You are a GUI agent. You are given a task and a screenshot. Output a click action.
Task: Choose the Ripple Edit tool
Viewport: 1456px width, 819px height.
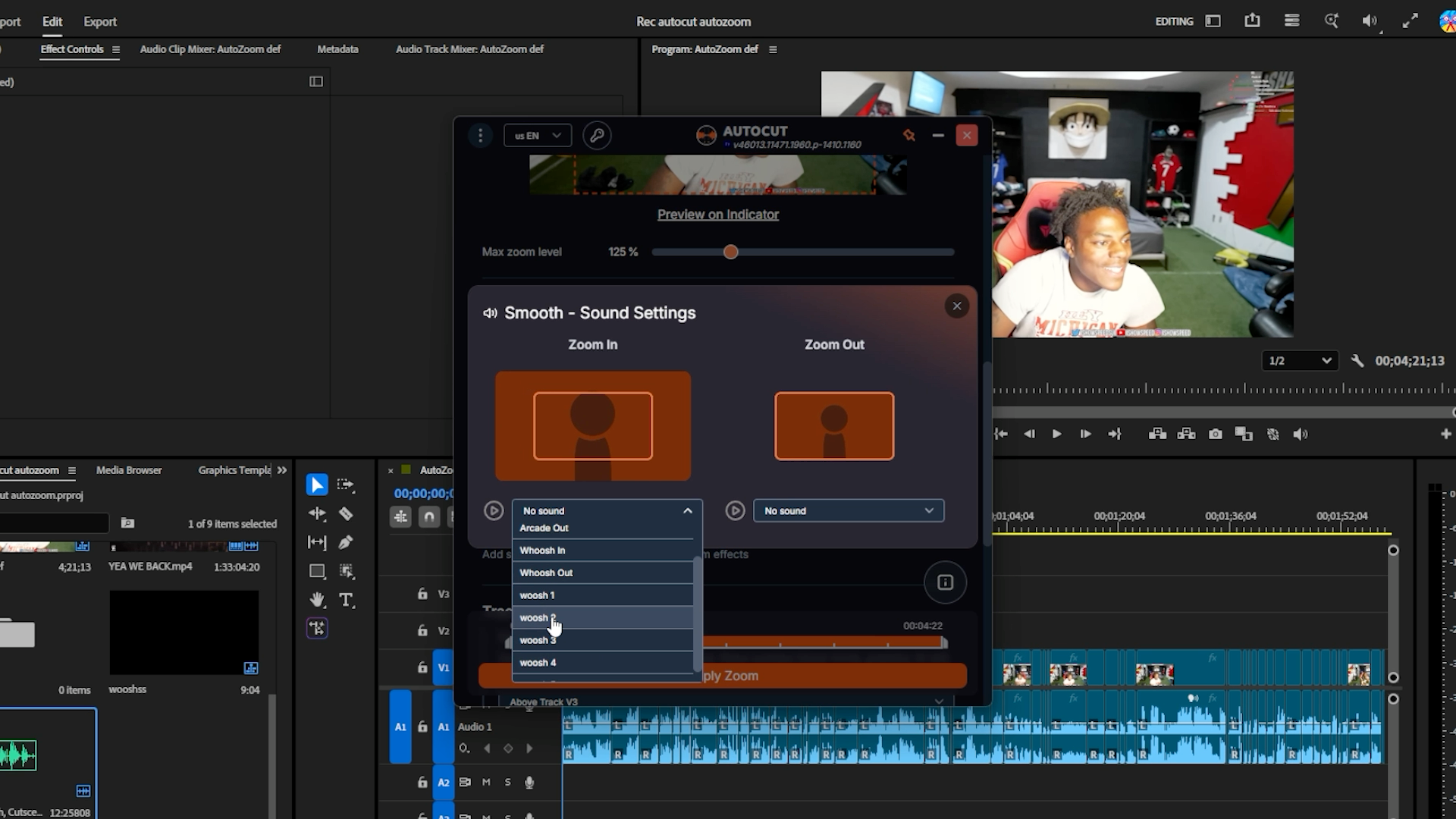(x=317, y=513)
